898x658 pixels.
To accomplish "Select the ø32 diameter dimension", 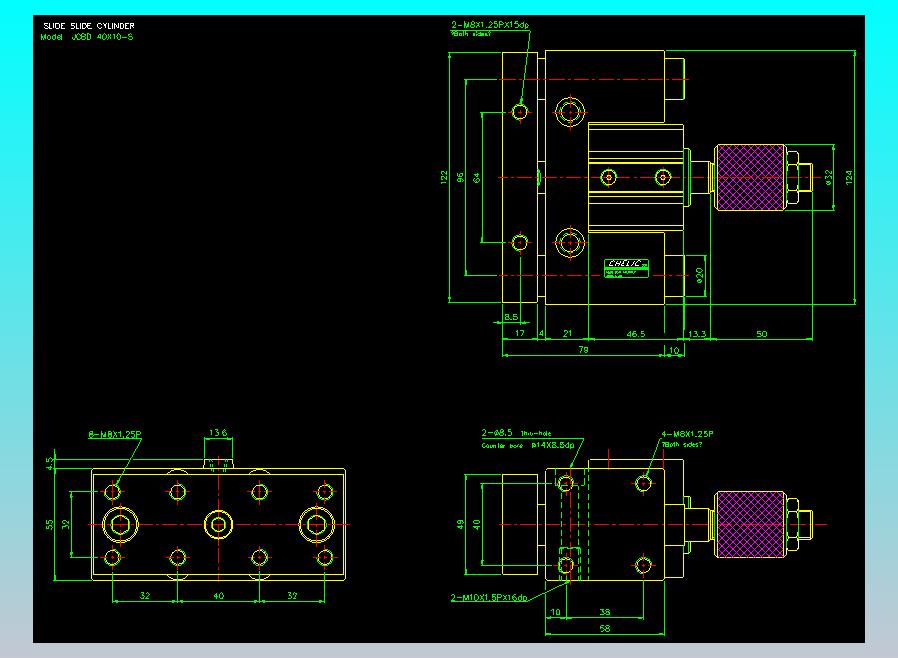I will pos(829,176).
